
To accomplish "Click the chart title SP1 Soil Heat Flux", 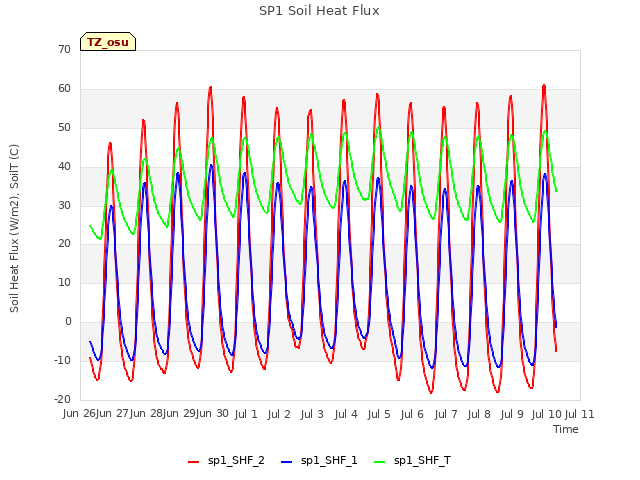I will (319, 11).
